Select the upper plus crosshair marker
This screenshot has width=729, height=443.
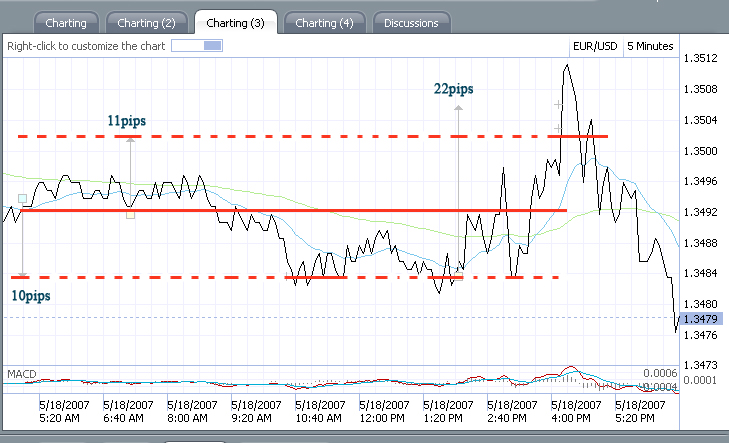click(x=558, y=105)
